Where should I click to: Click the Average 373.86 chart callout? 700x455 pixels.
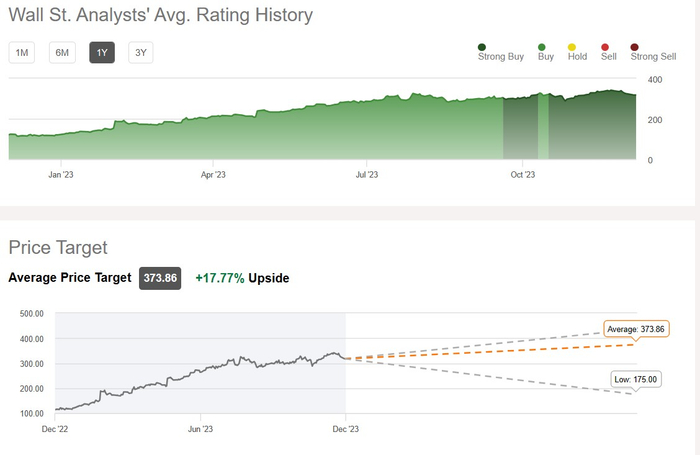click(636, 329)
